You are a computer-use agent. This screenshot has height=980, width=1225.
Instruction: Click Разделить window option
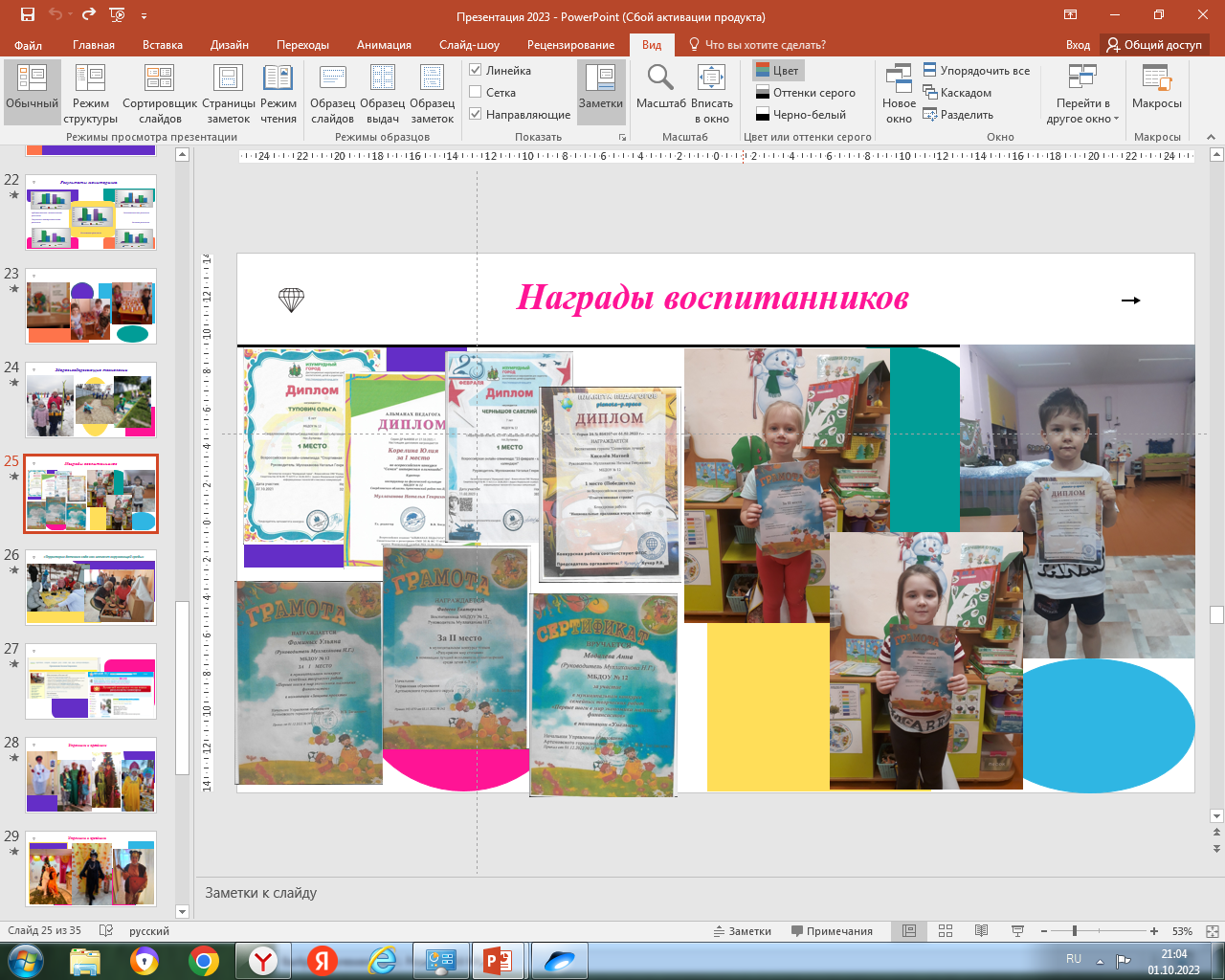(958, 115)
